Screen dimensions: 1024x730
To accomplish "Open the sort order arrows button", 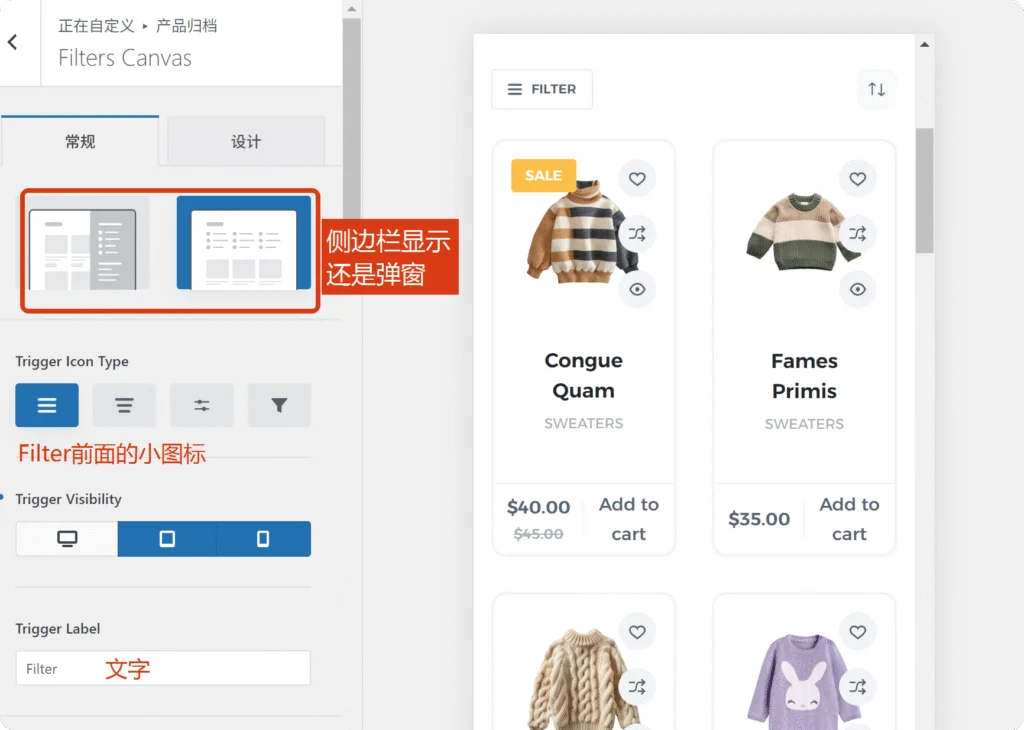I will coord(876,89).
